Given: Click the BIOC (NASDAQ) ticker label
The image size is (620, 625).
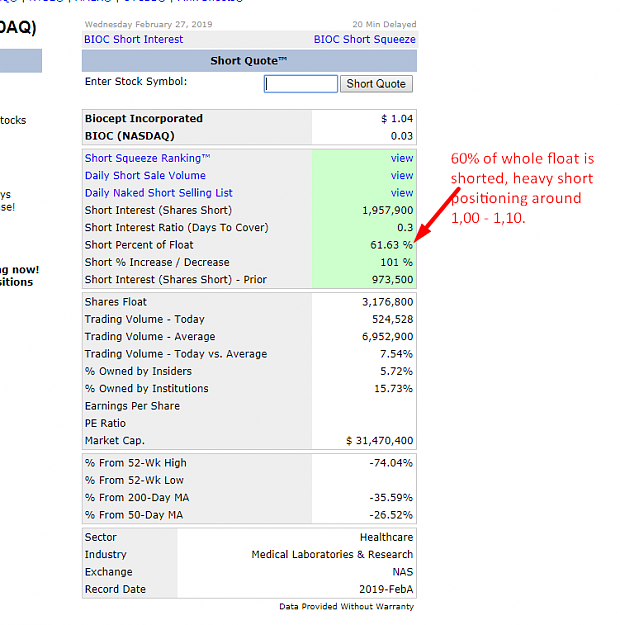Looking at the screenshot, I should (x=130, y=136).
